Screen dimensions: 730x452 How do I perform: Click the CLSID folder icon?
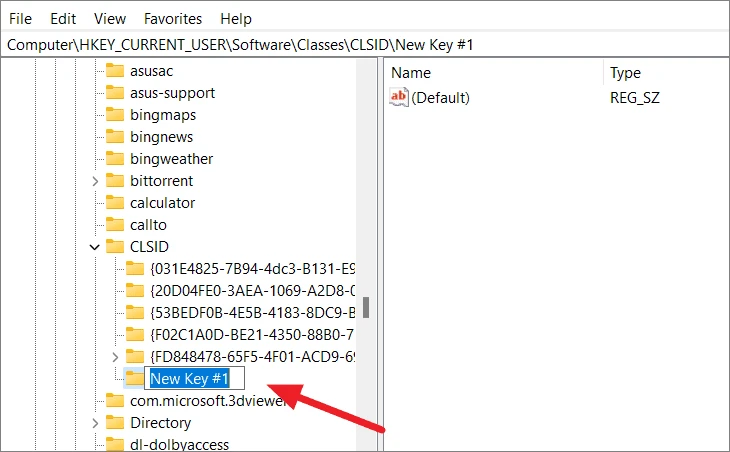pyautogui.click(x=114, y=247)
